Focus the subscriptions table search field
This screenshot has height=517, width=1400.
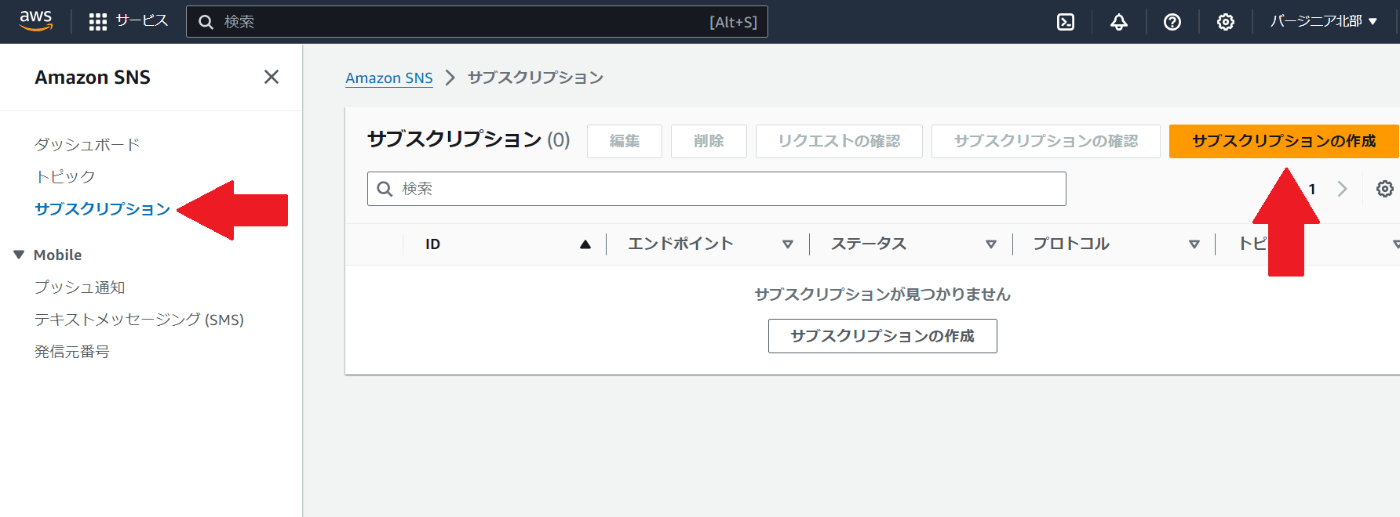(716, 188)
